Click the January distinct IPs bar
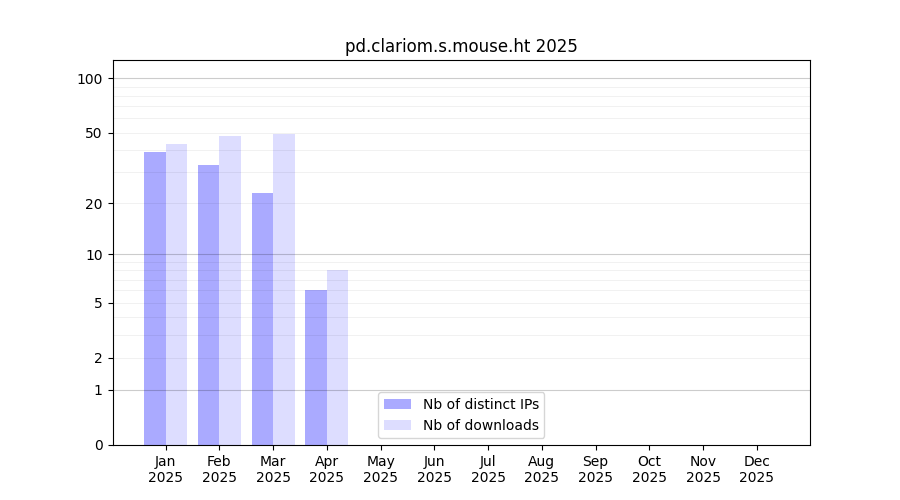Image resolution: width=900 pixels, height=500 pixels. pyautogui.click(x=155, y=298)
